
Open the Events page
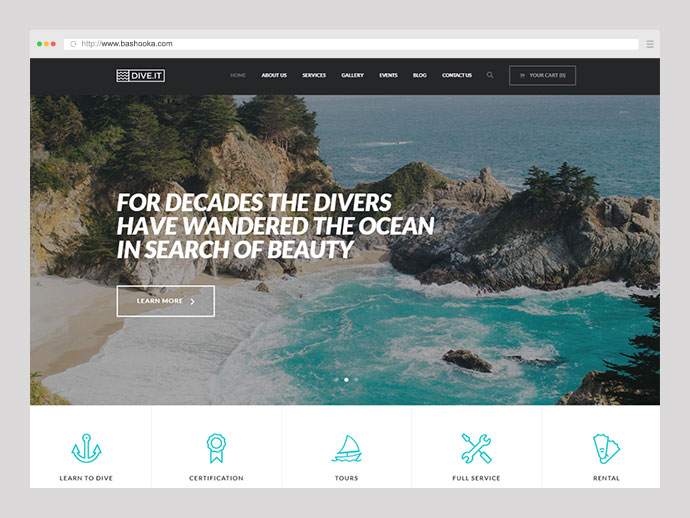click(389, 75)
